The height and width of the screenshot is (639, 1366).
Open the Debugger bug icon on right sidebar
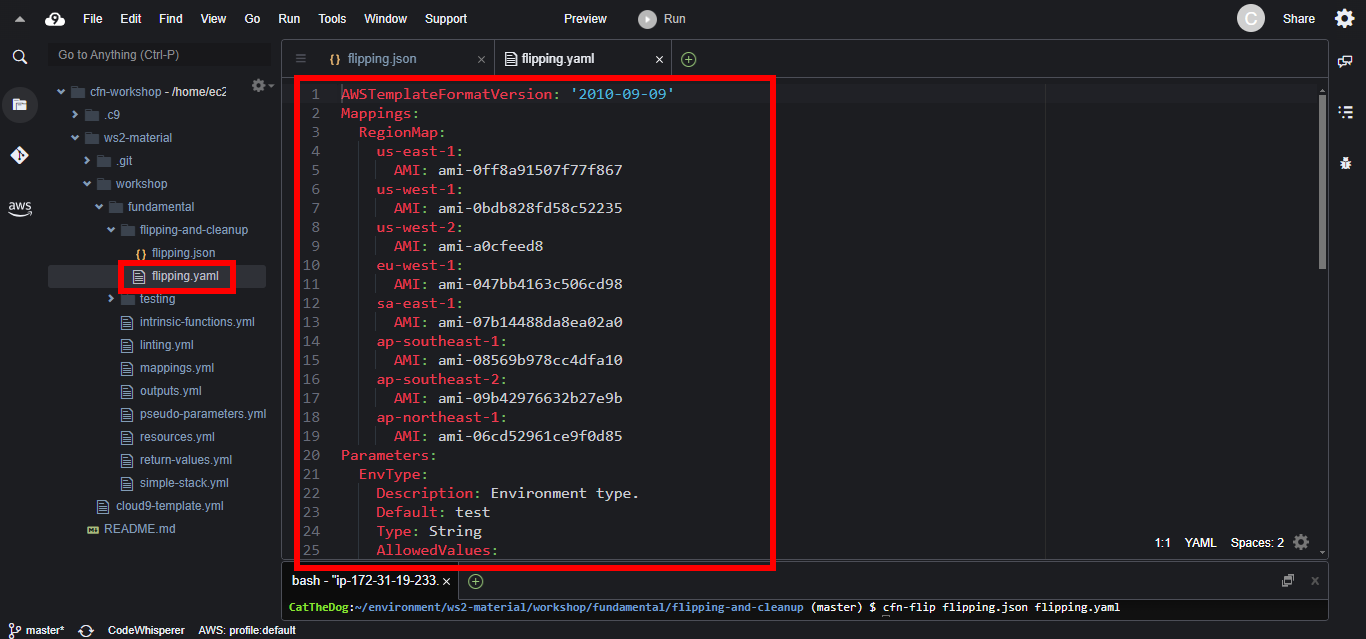[x=1345, y=162]
